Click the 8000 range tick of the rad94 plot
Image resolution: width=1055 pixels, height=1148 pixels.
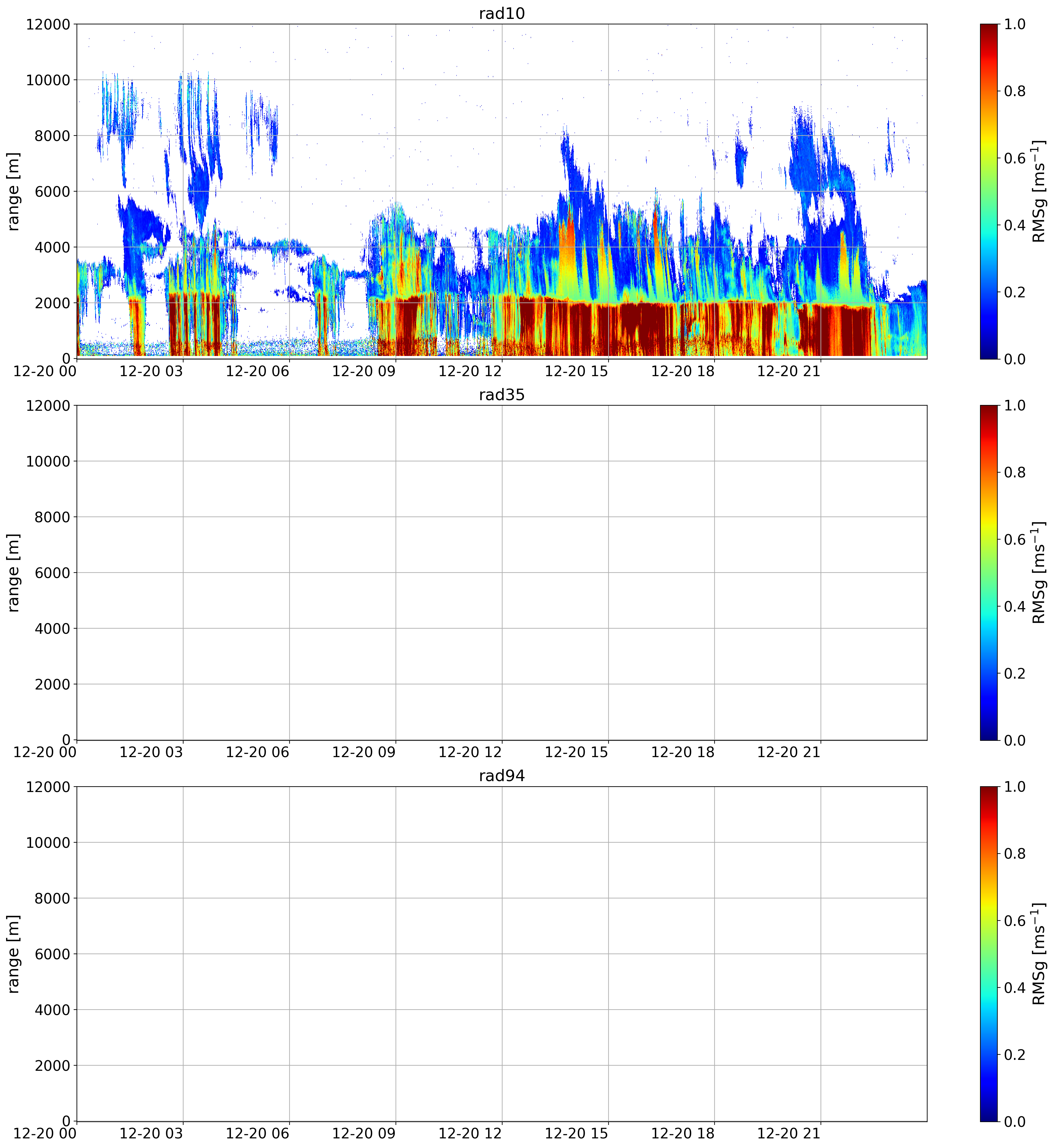(x=52, y=898)
